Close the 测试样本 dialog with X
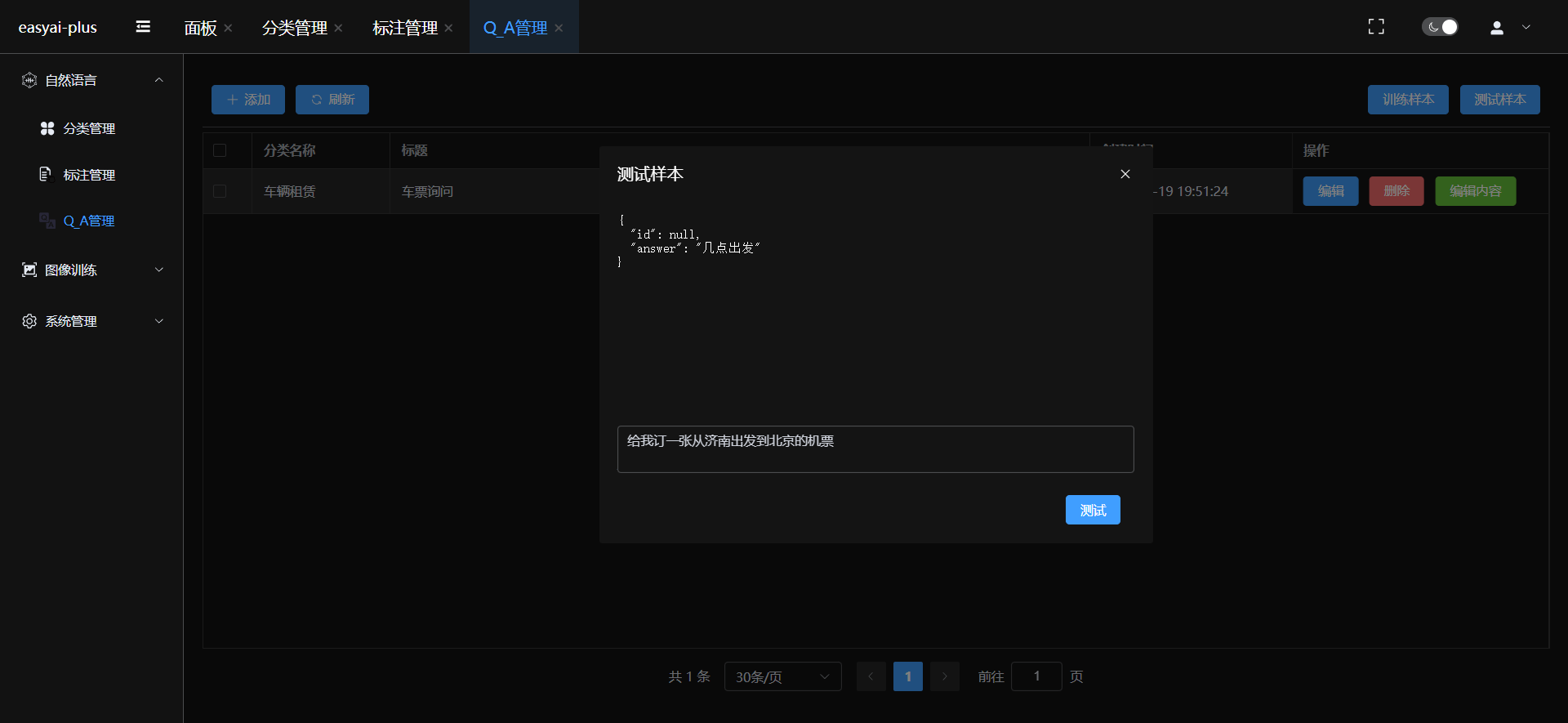The image size is (1568, 723). (x=1125, y=174)
